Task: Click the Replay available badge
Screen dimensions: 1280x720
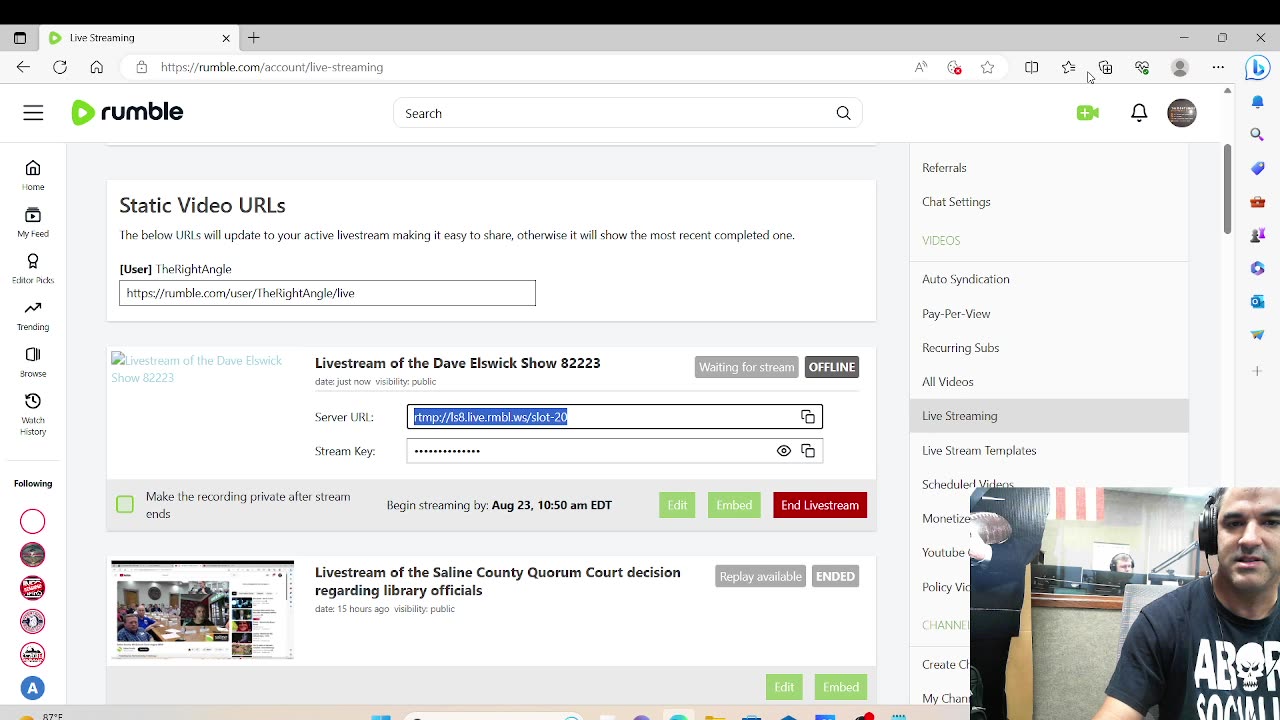Action: (x=760, y=577)
